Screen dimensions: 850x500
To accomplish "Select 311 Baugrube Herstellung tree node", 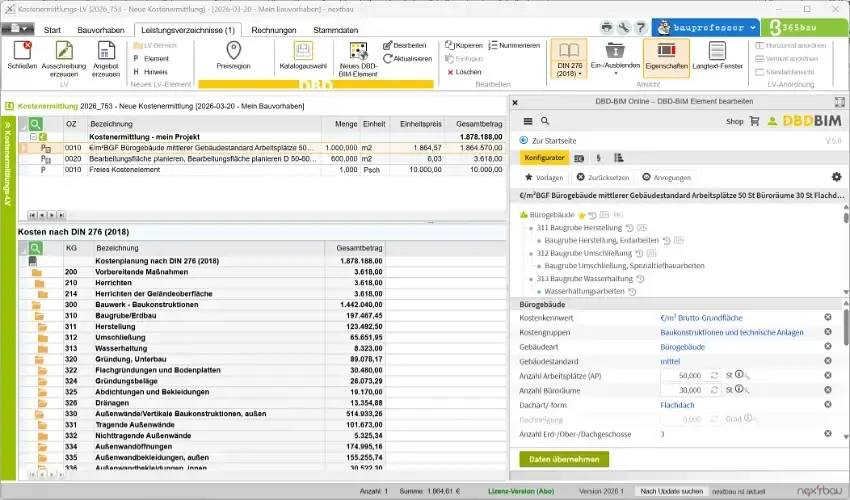I will (x=579, y=228).
